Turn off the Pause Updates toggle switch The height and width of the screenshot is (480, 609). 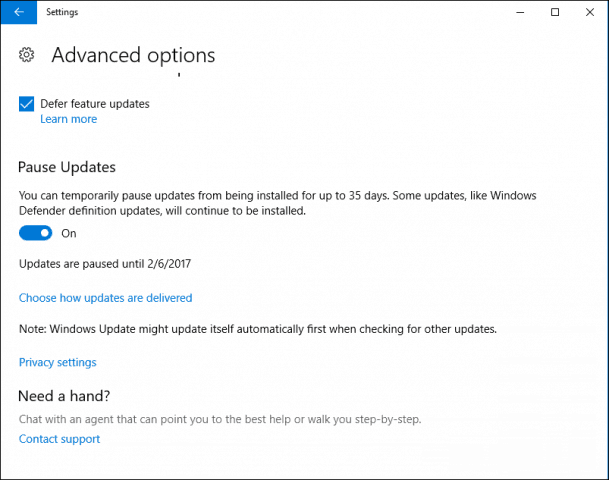click(x=35, y=233)
